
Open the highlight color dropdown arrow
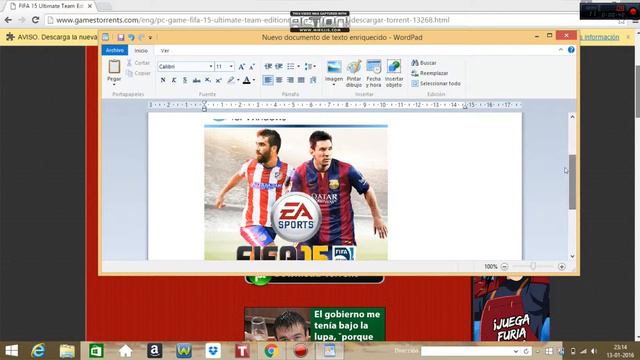pyautogui.click(x=238, y=80)
